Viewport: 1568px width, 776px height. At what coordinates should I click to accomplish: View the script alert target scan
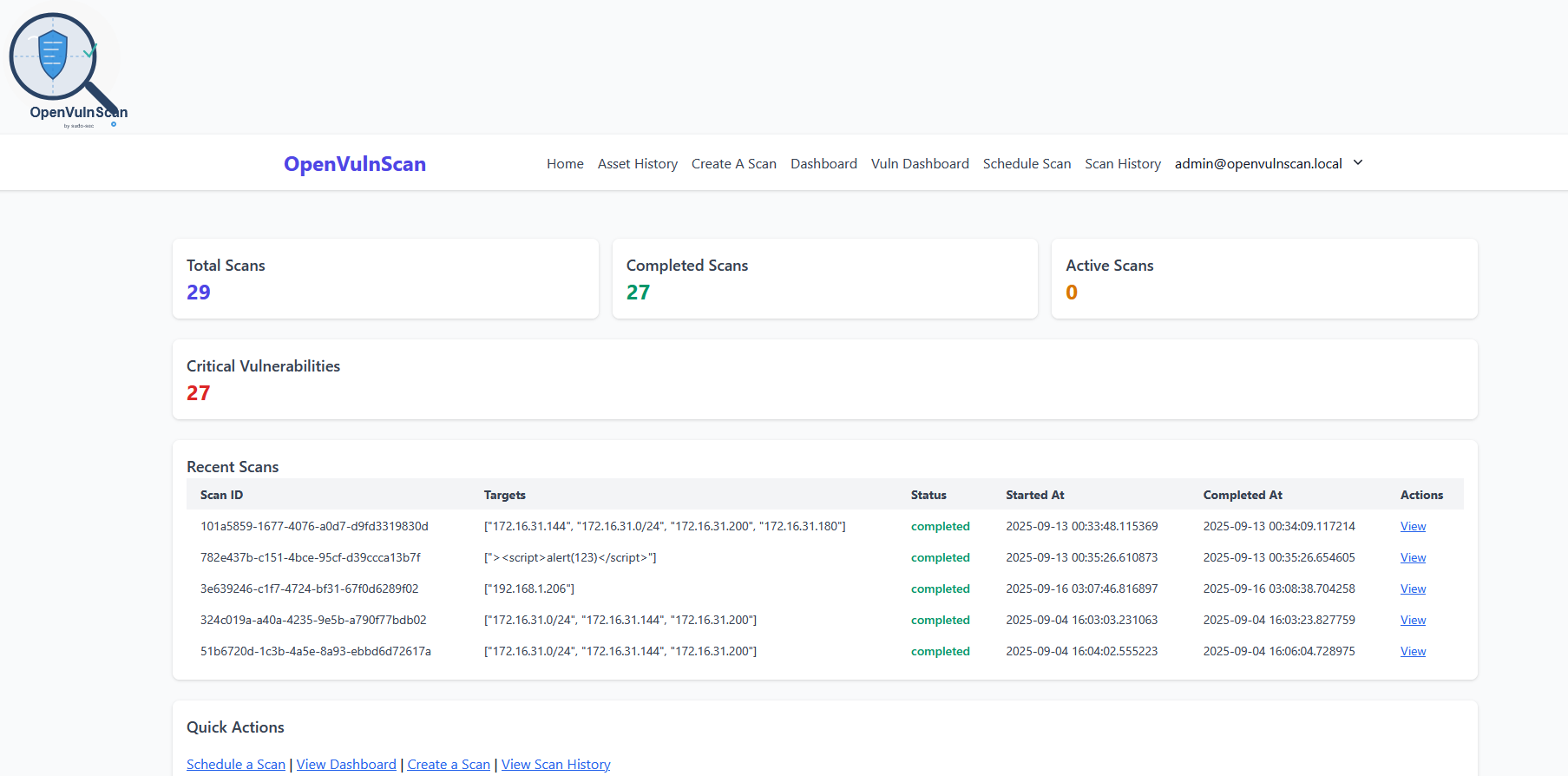pyautogui.click(x=1413, y=557)
